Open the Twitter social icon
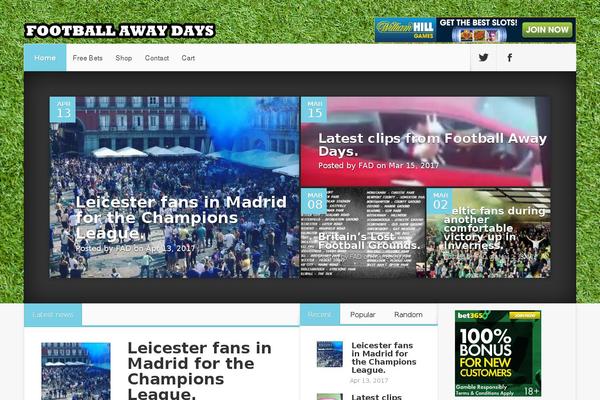Screen dimensions: 600x400 (483, 58)
